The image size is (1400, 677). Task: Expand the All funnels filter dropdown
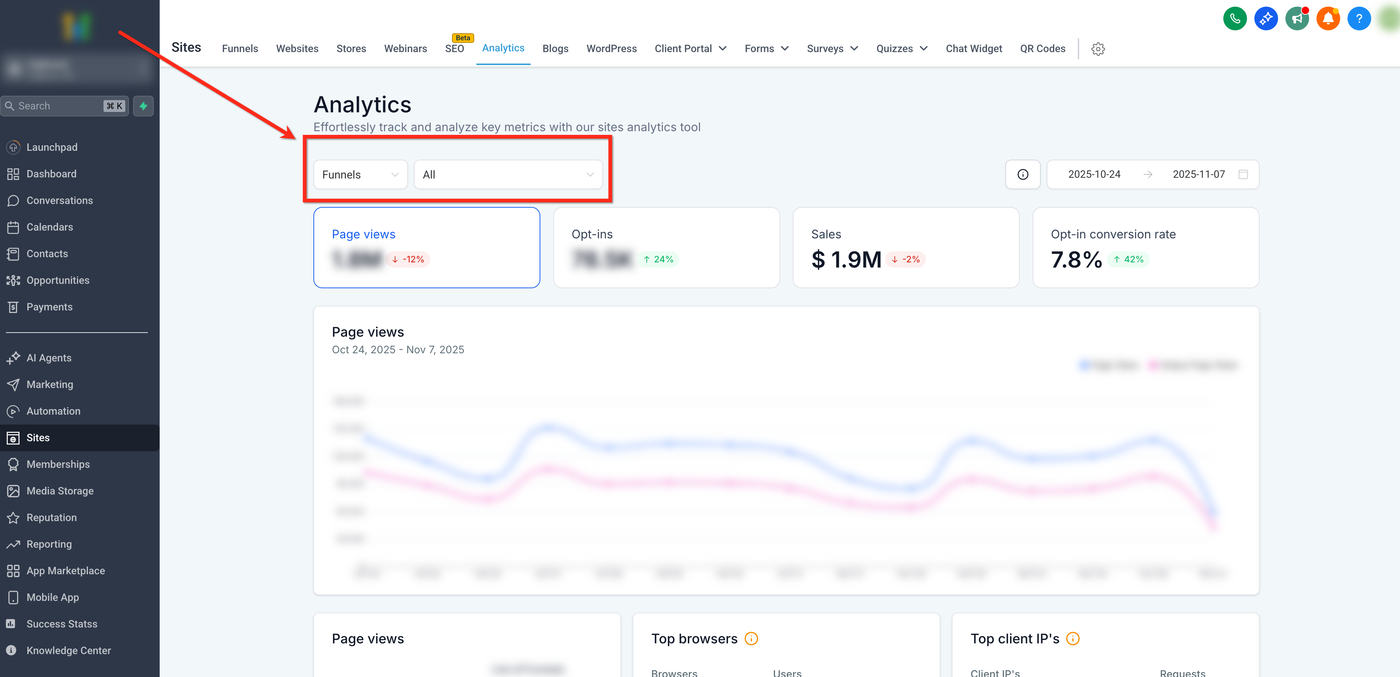pyautogui.click(x=508, y=175)
